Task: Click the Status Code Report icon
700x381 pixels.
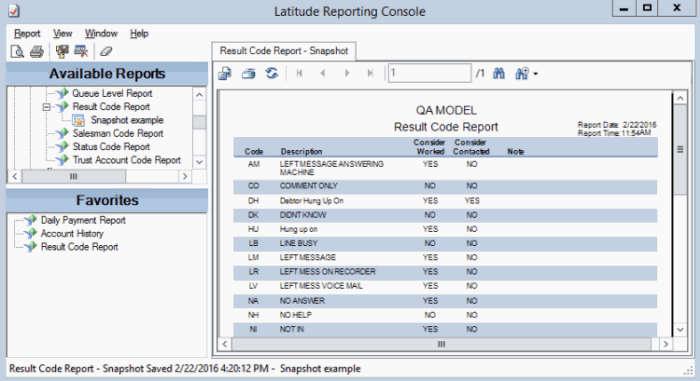Action: point(63,147)
